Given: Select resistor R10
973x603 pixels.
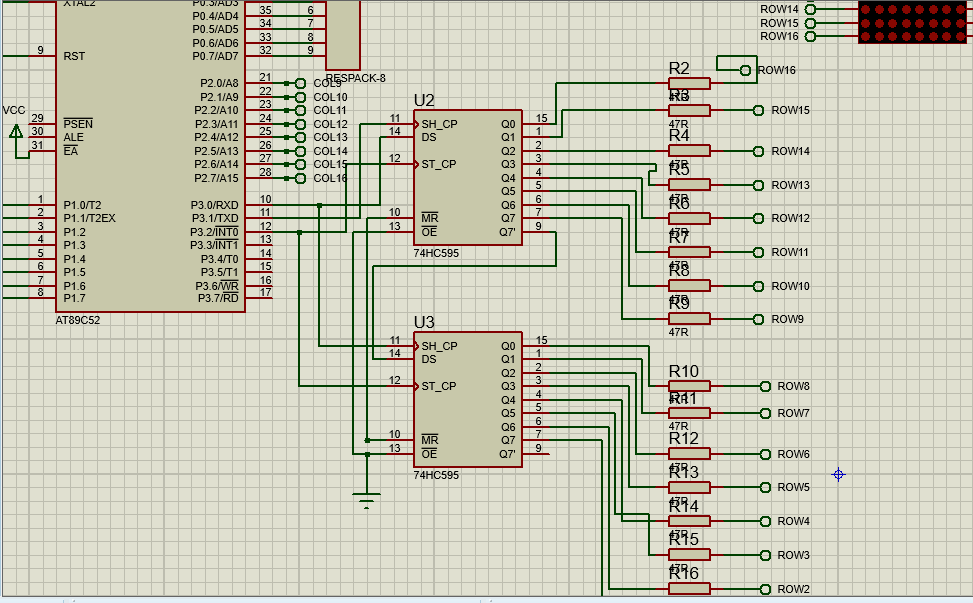Looking at the screenshot, I should (689, 386).
